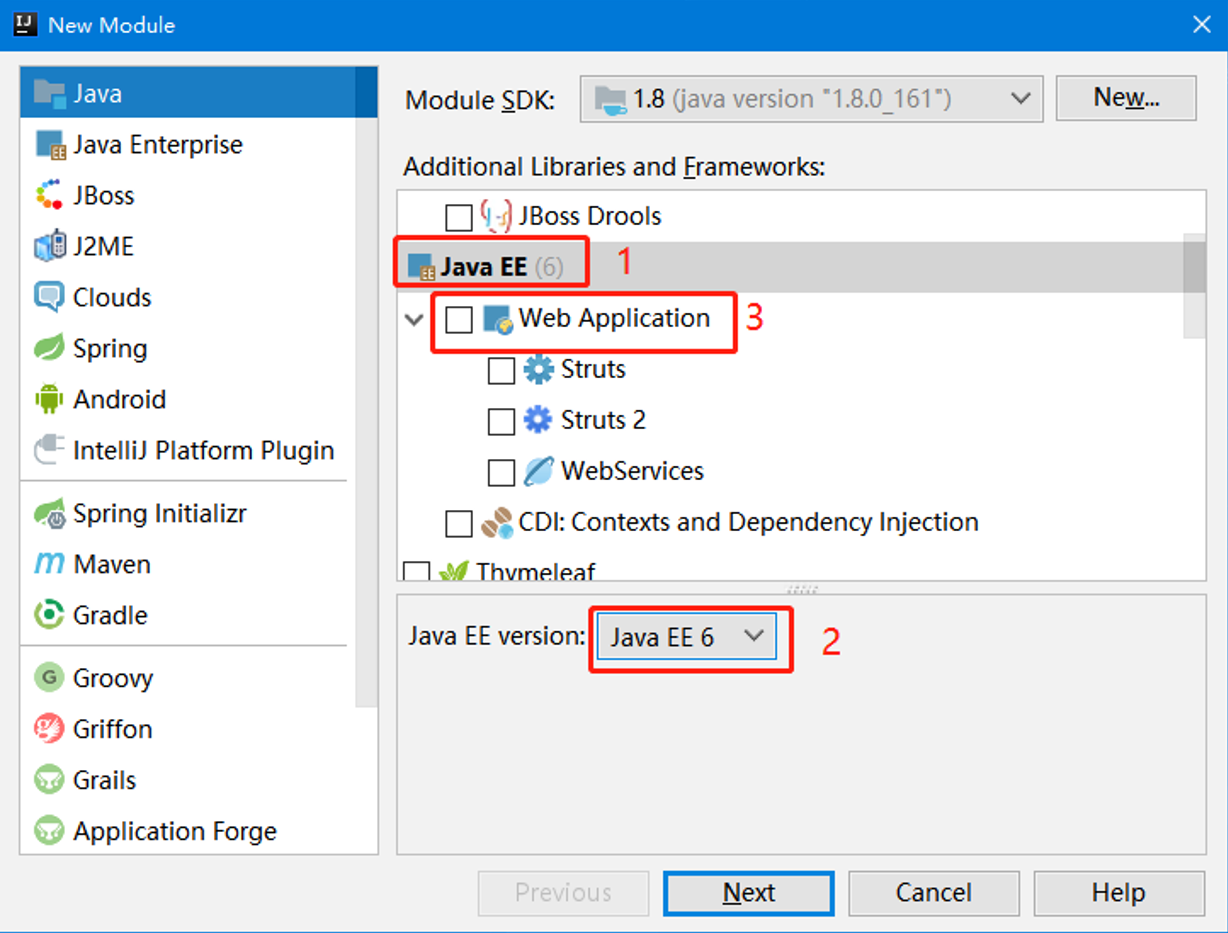Click the "Struts 2" label text

[603, 420]
